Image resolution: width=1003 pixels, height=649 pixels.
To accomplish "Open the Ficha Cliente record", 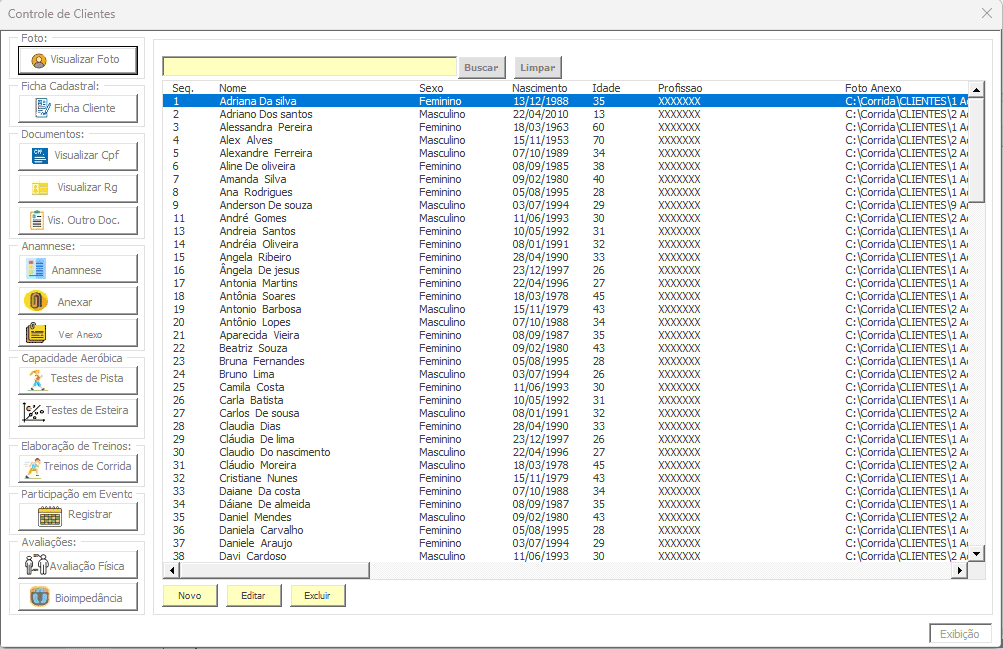I will pyautogui.click(x=77, y=108).
